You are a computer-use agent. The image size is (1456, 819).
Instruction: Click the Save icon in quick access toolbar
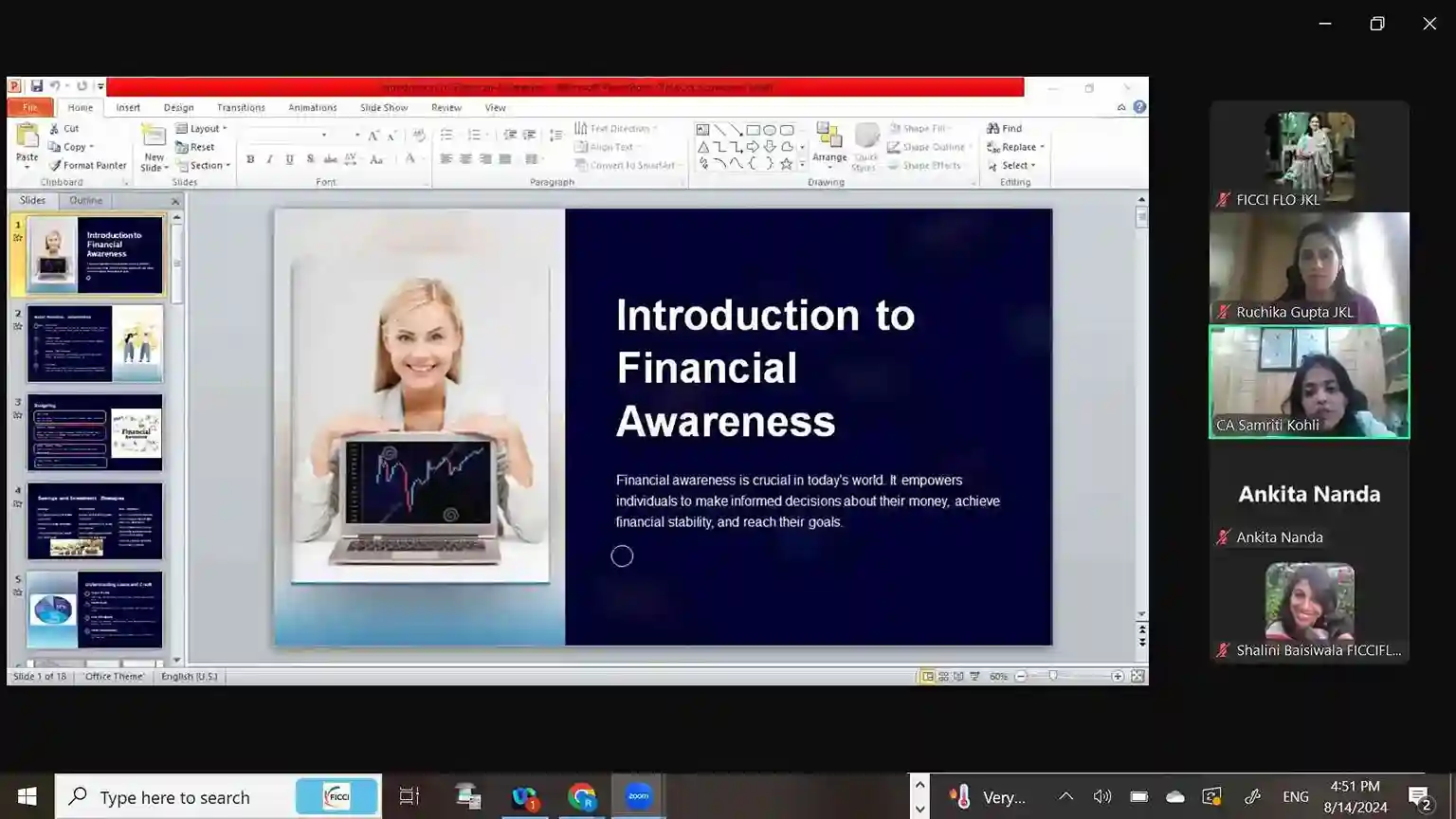click(x=36, y=86)
